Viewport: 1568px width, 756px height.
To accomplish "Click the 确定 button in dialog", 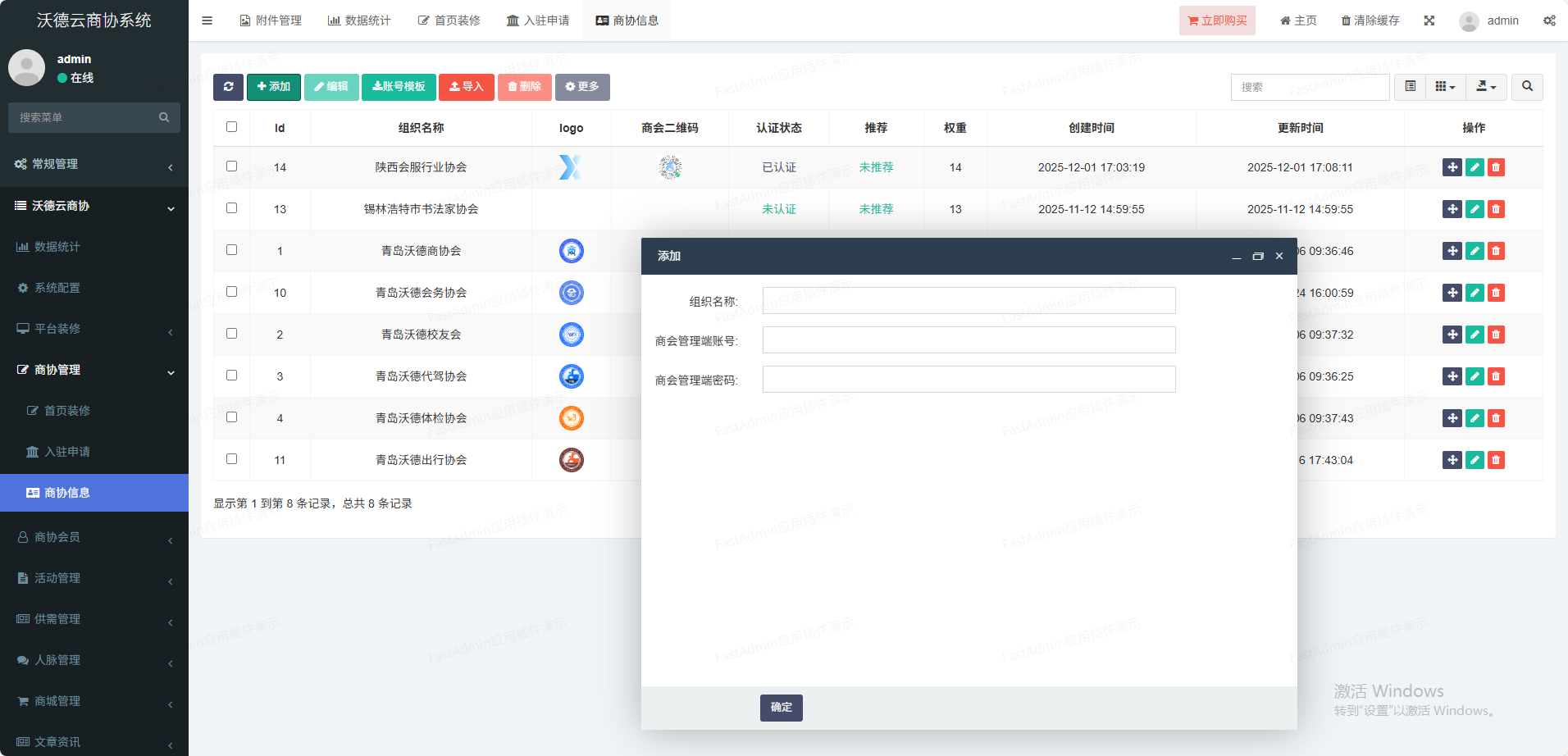I will click(x=781, y=708).
